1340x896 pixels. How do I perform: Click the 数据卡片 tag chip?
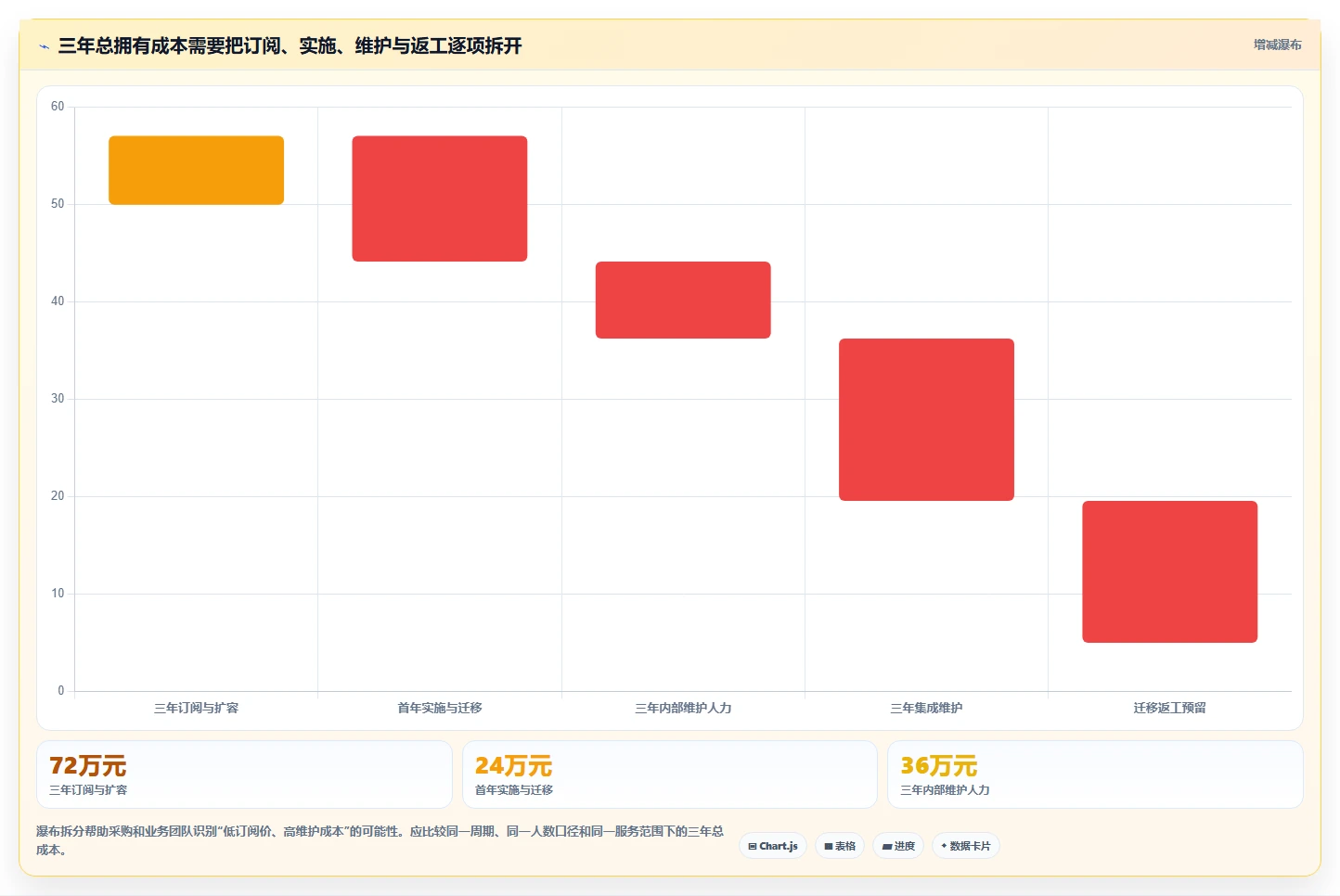[965, 846]
